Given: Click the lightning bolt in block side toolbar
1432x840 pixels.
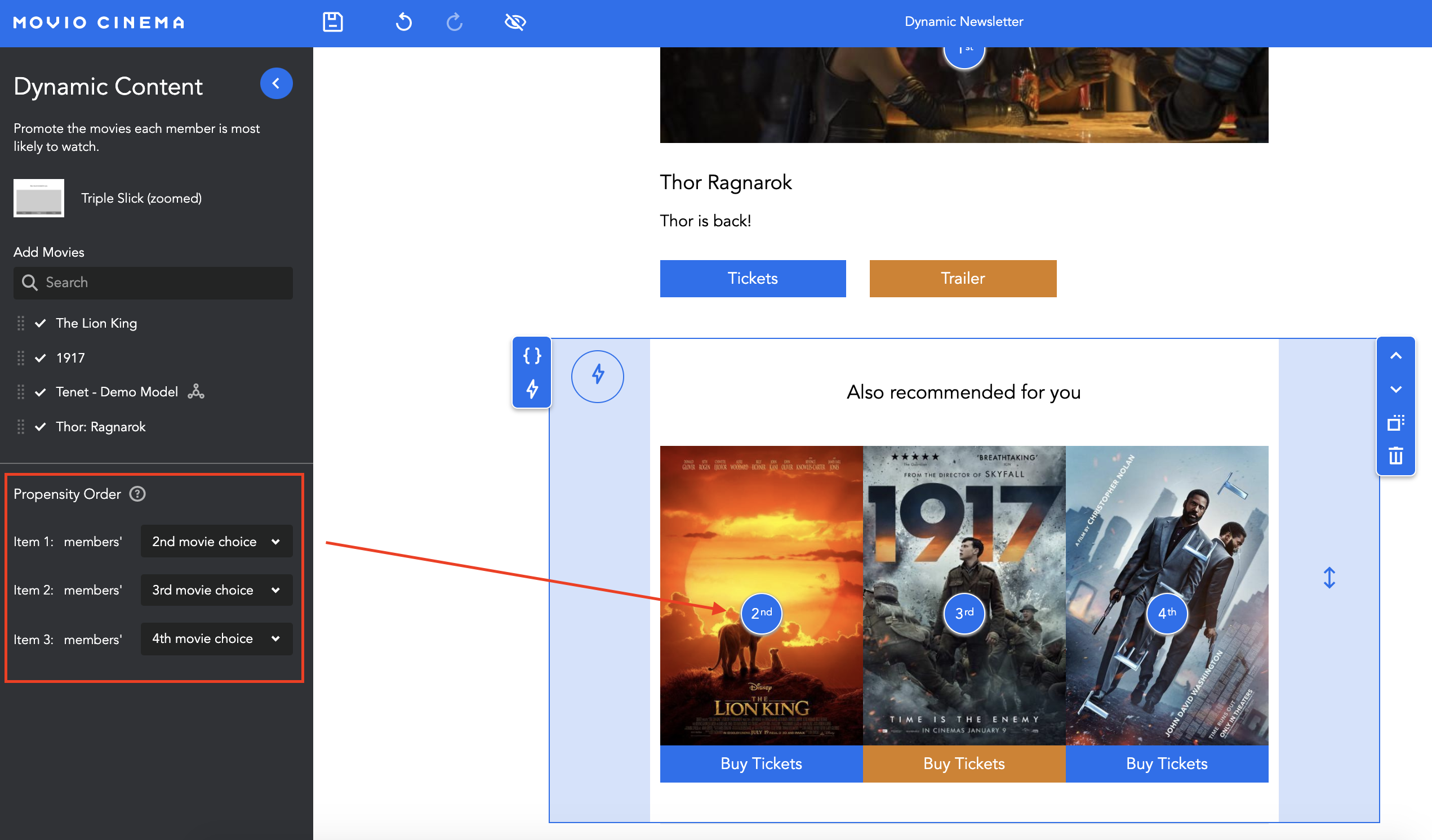Looking at the screenshot, I should point(532,390).
